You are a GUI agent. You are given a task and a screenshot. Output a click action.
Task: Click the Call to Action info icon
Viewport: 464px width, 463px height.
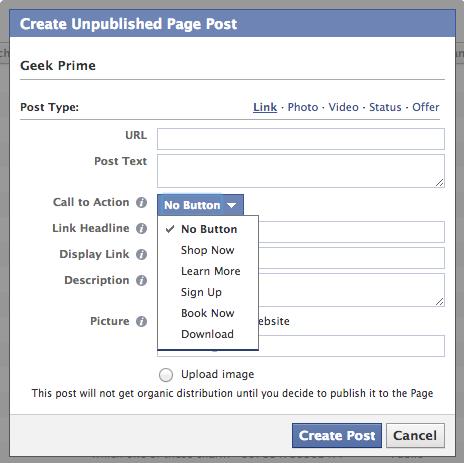pos(141,202)
